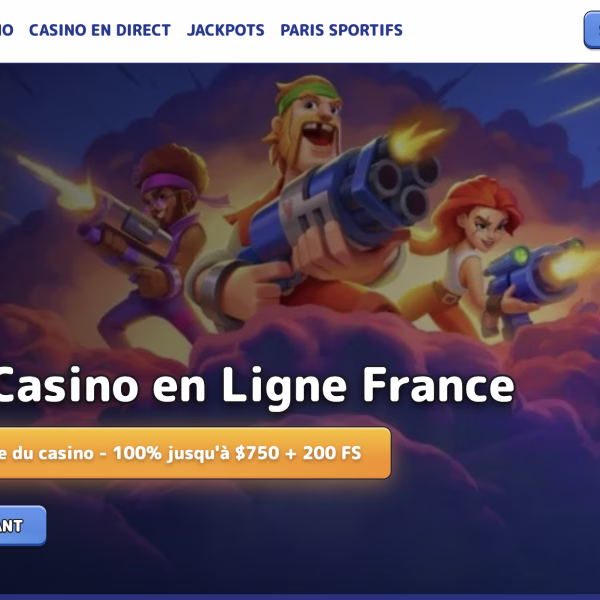The height and width of the screenshot is (600, 600).
Task: Go to the JACKPOTS section
Action: click(225, 30)
